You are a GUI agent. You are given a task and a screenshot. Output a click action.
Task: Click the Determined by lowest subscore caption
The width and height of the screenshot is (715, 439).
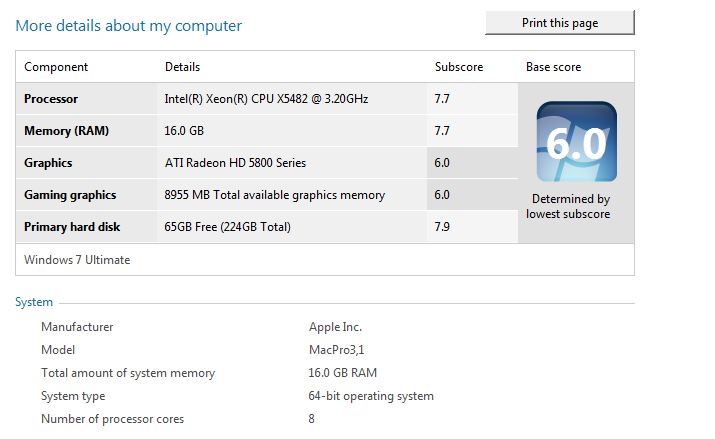568,206
